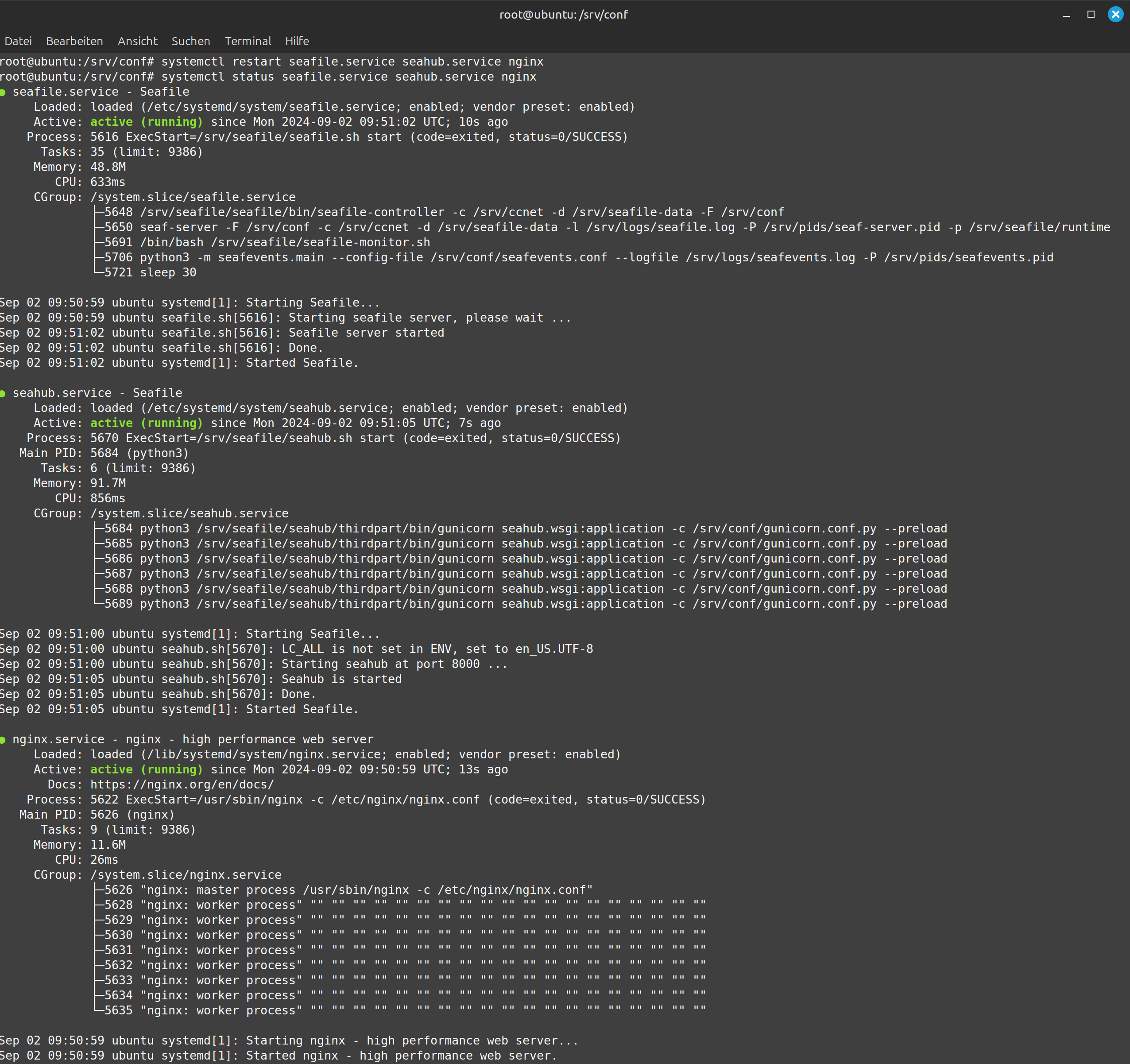Screen dimensions: 1130x1064
Task: Click window title 'root@ubuntu: /srv/conf'
Action: coord(564,15)
